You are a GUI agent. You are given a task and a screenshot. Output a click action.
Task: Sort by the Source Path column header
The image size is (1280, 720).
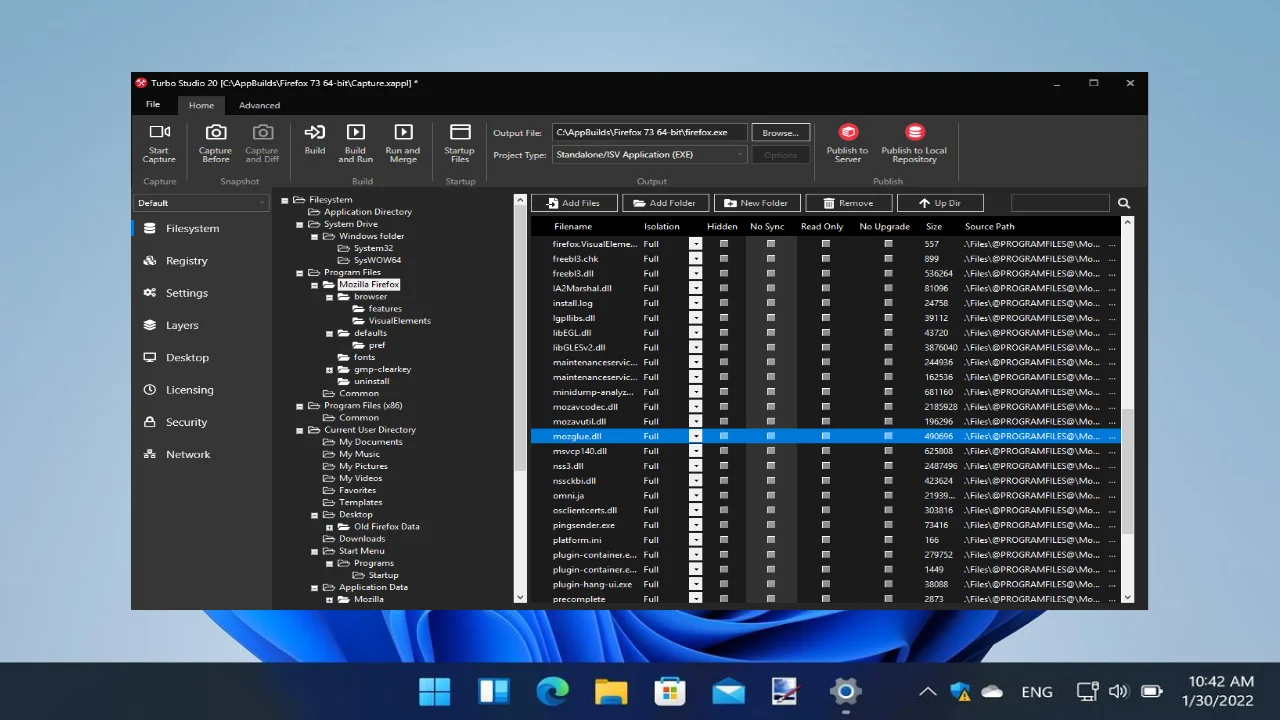(990, 226)
